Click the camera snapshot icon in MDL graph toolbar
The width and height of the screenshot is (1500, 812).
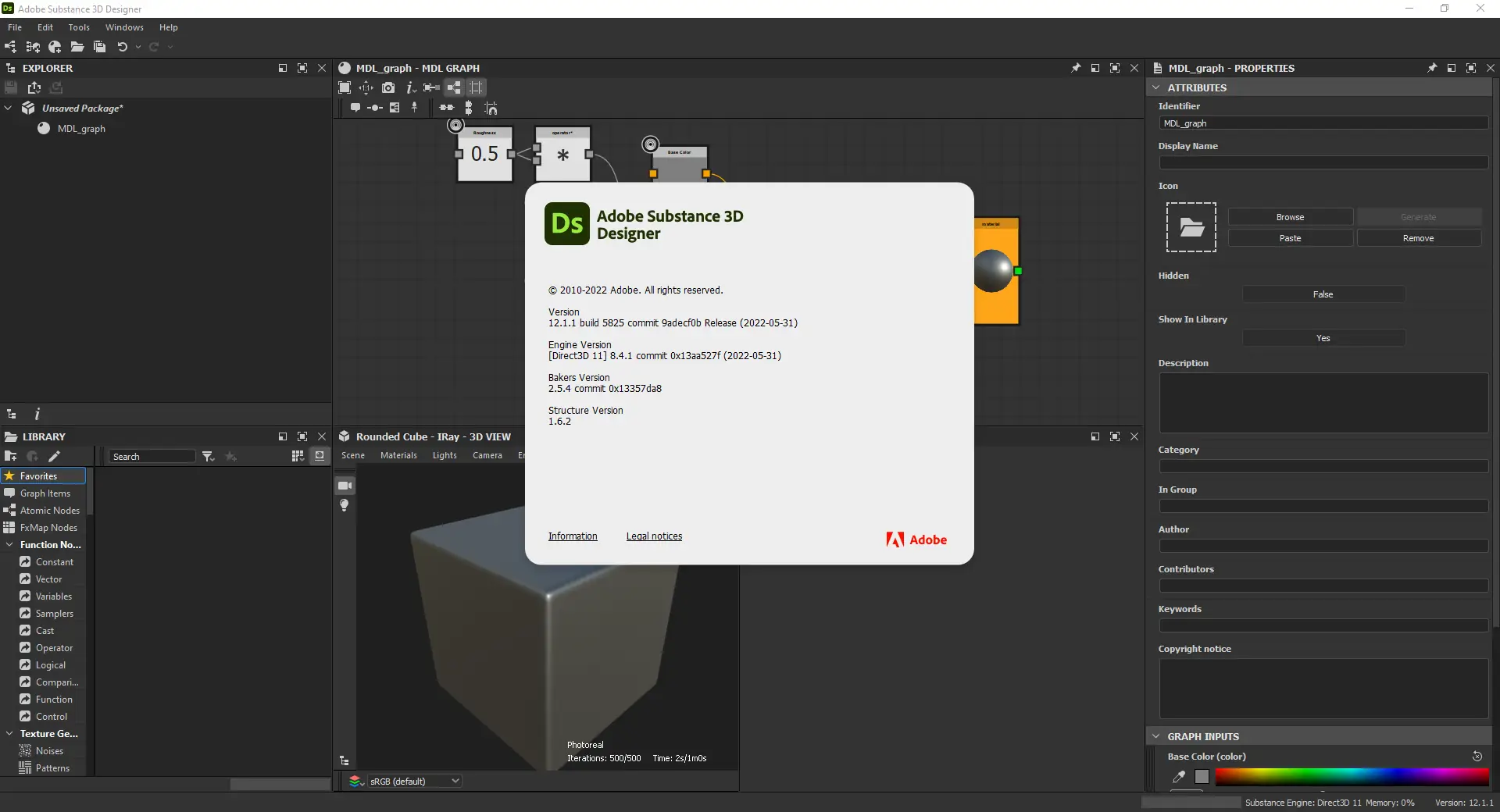coord(388,87)
